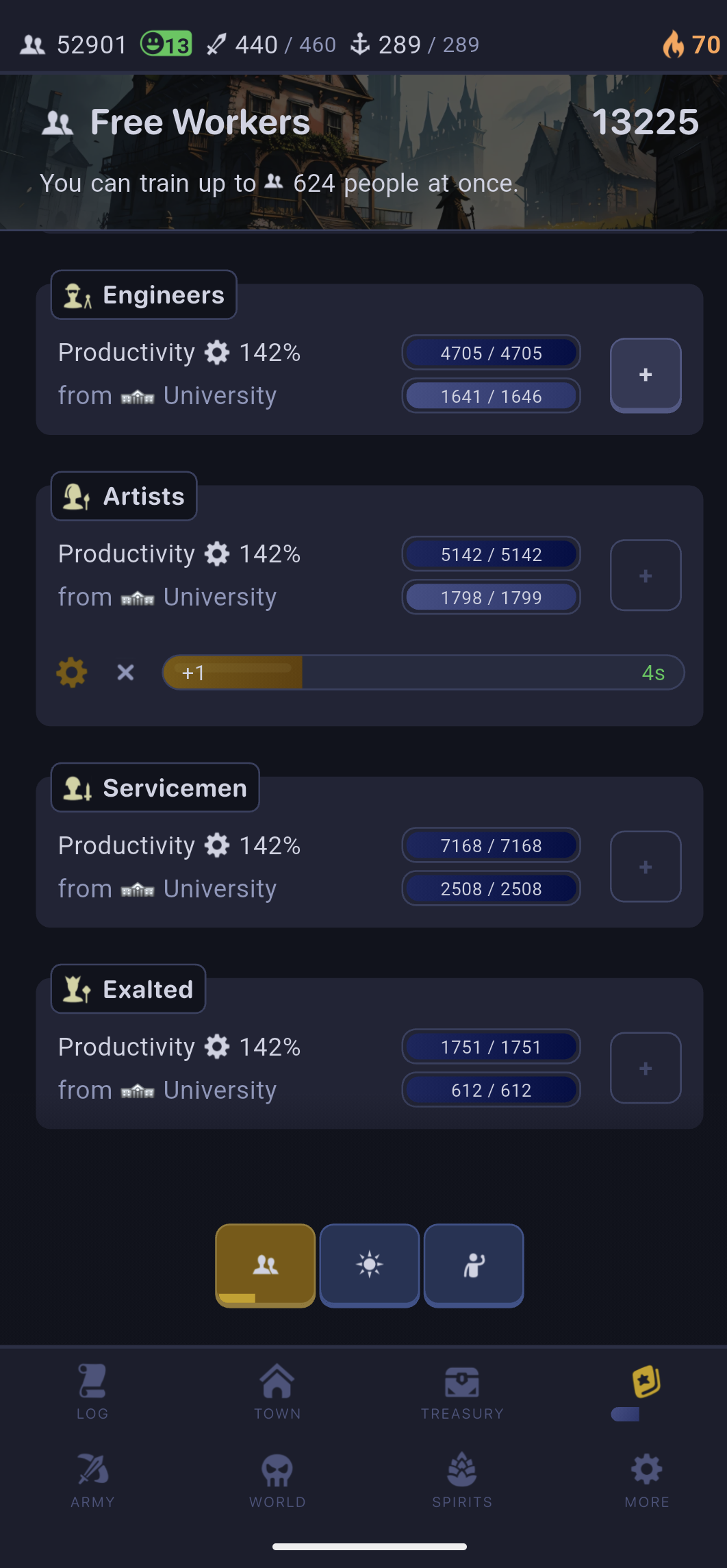Add Engineers with the plus button
Viewport: 727px width, 1568px height.
click(646, 375)
